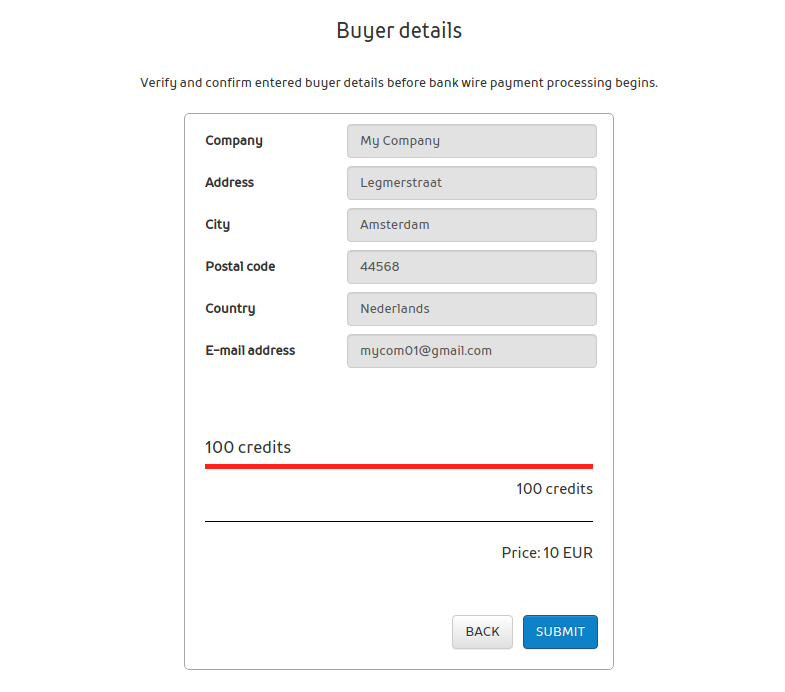Click the Postal code field 44568

[x=471, y=267]
